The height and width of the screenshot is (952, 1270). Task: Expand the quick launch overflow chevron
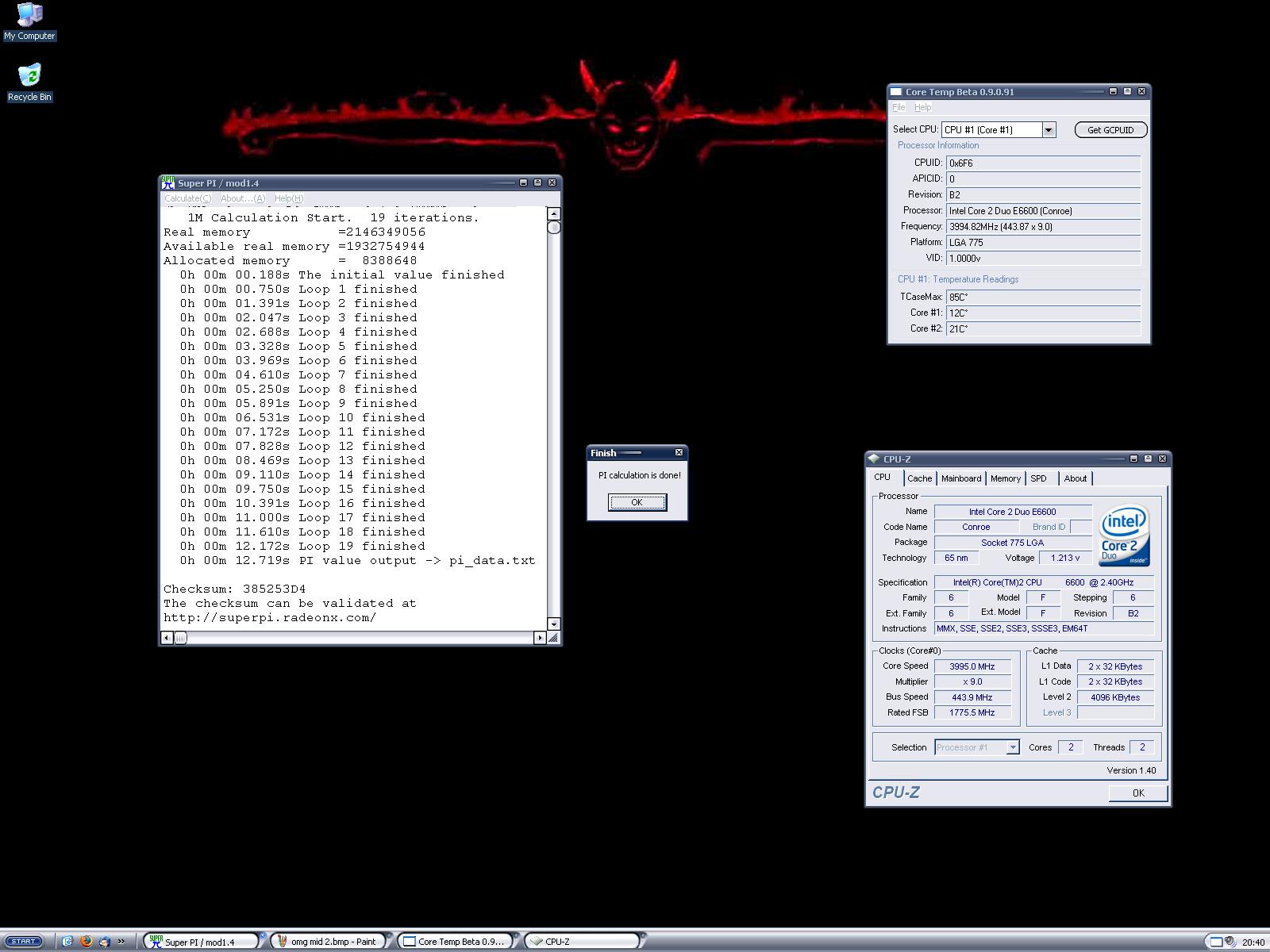tap(121, 942)
